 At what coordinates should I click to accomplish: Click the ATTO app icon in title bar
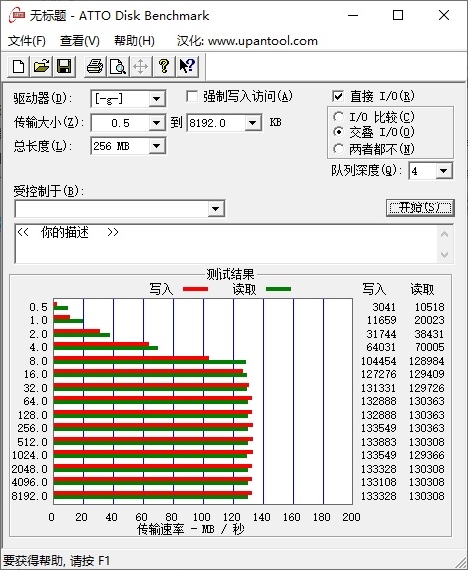[17, 15]
